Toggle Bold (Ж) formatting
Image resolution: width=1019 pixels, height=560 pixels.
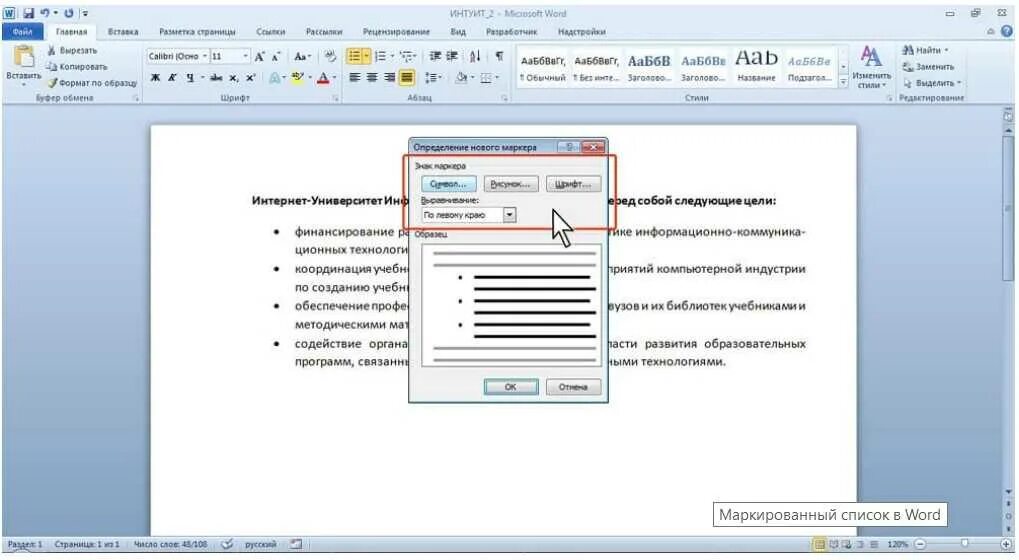tap(155, 77)
